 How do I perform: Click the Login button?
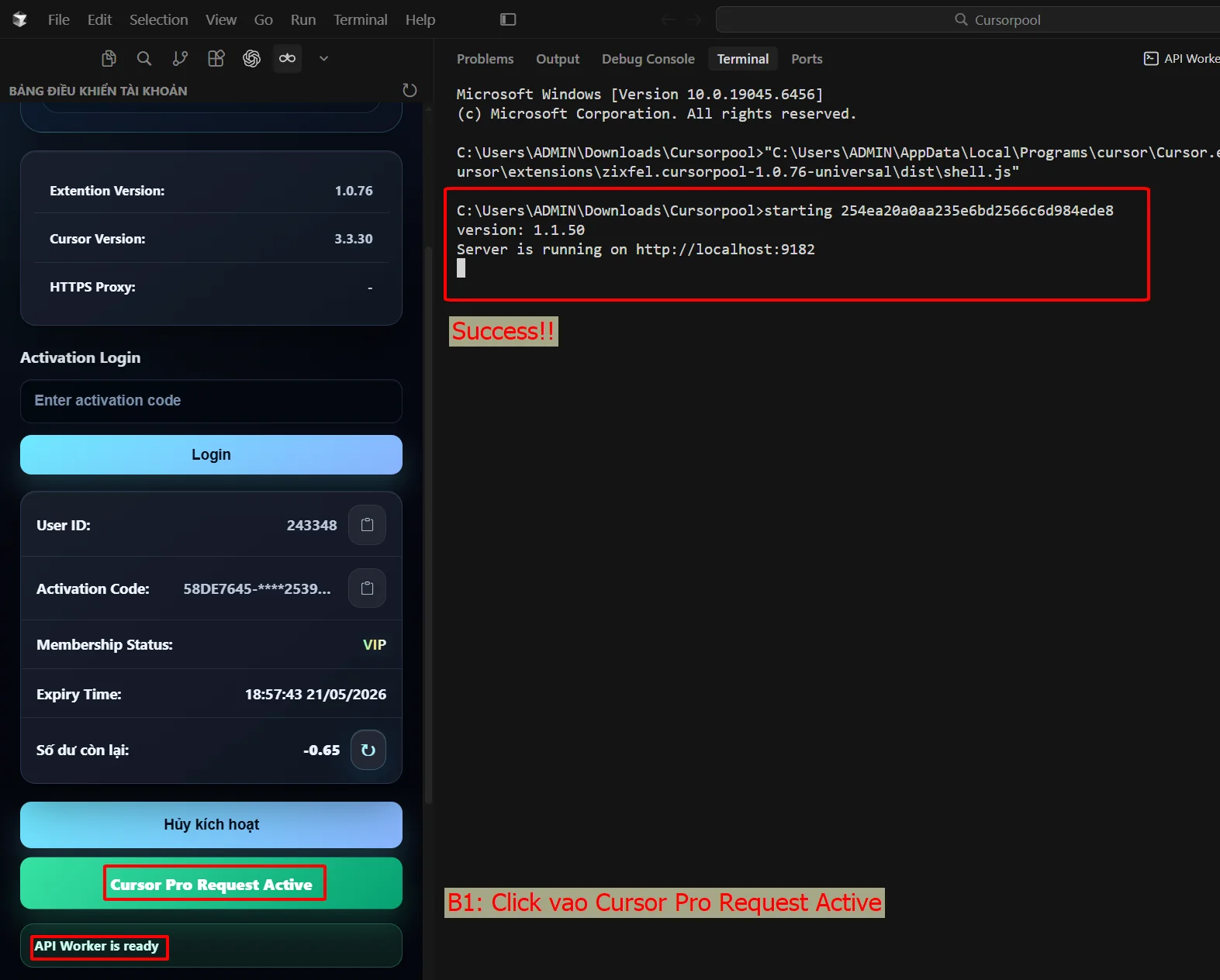coord(211,454)
